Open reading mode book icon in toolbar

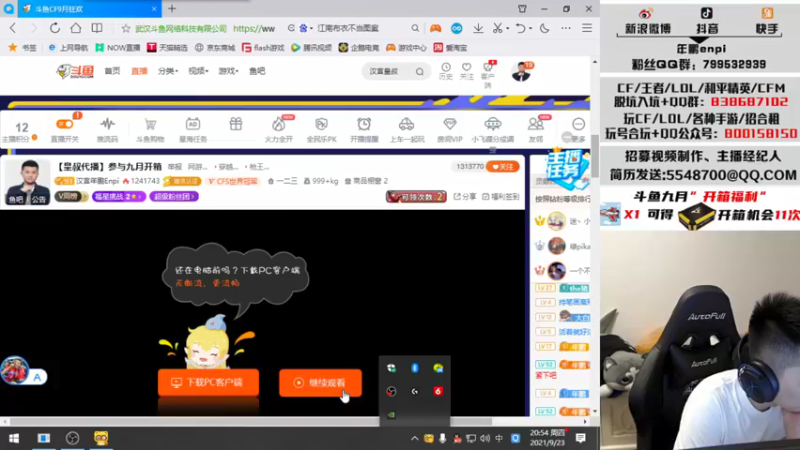(97, 28)
